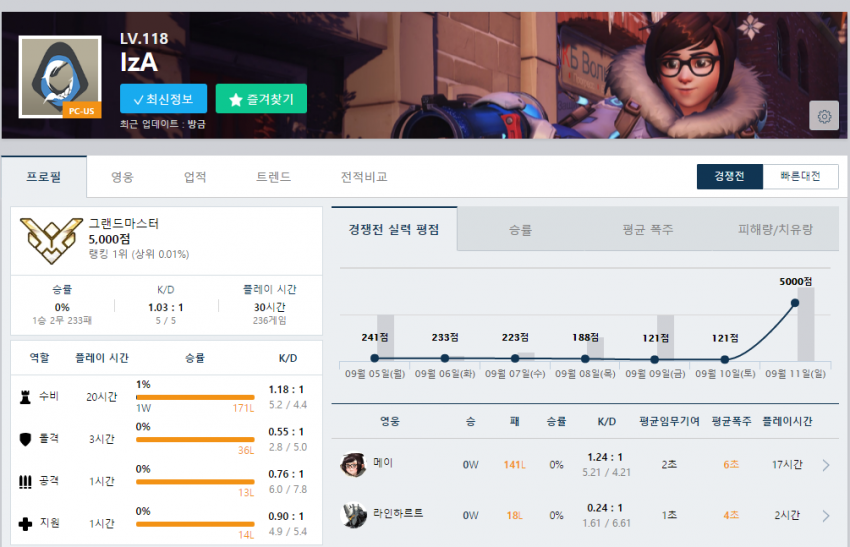Sort hero table by 플레이시간 column

tap(787, 421)
